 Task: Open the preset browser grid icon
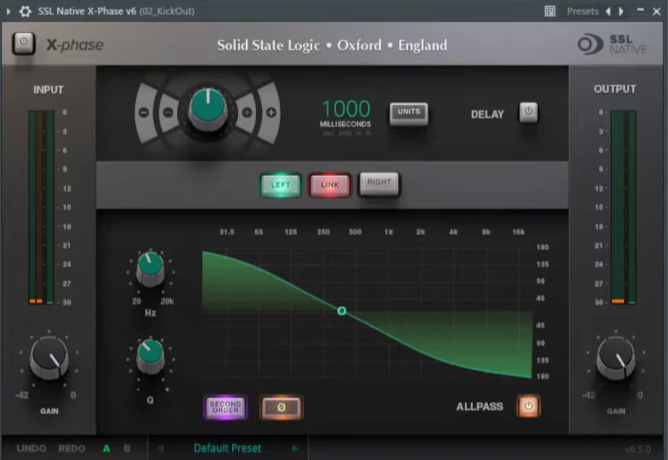(x=550, y=11)
